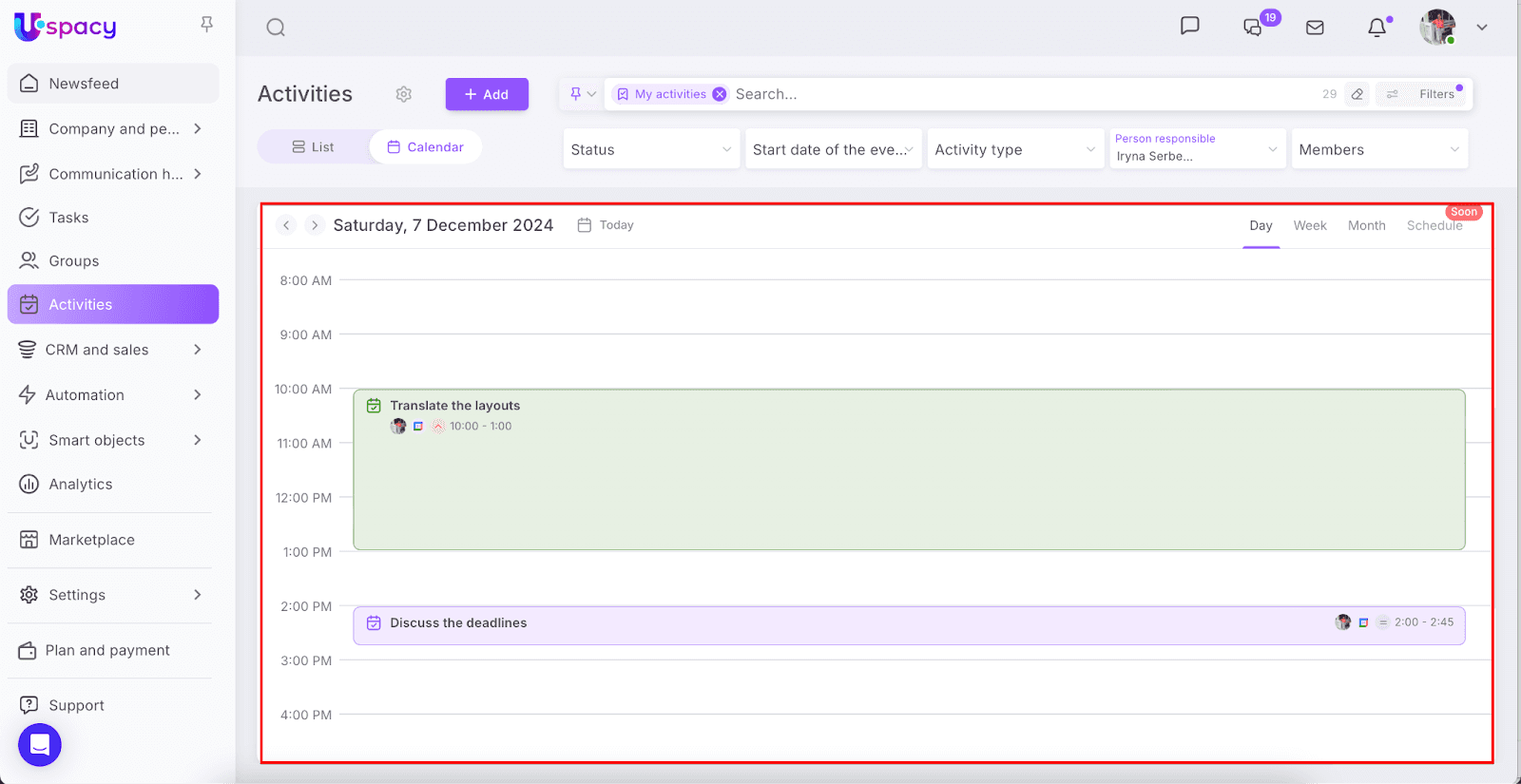Switch to the Week tab
Viewport: 1521px width, 784px height.
tap(1309, 226)
